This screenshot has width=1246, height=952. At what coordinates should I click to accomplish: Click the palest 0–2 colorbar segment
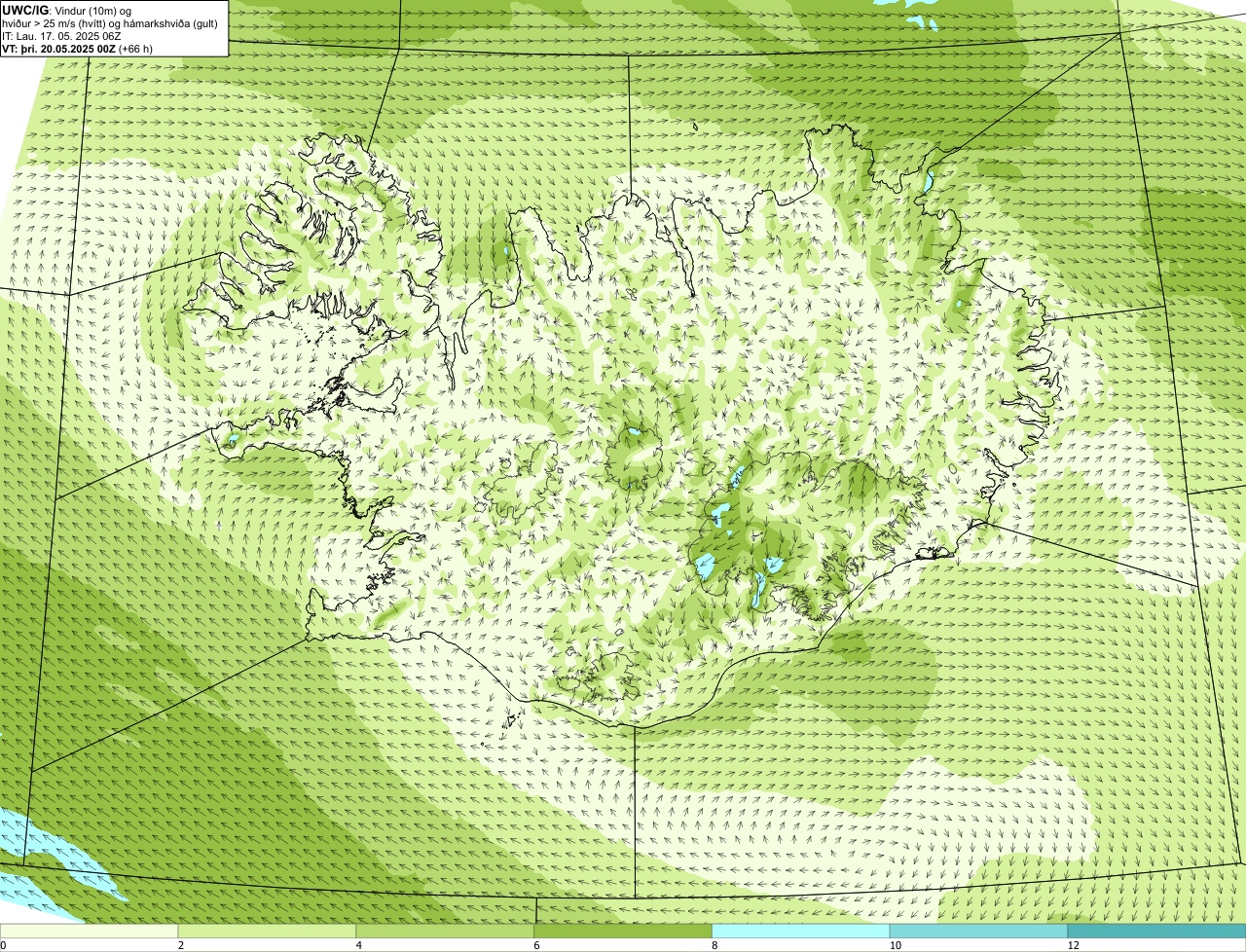tap(90, 932)
